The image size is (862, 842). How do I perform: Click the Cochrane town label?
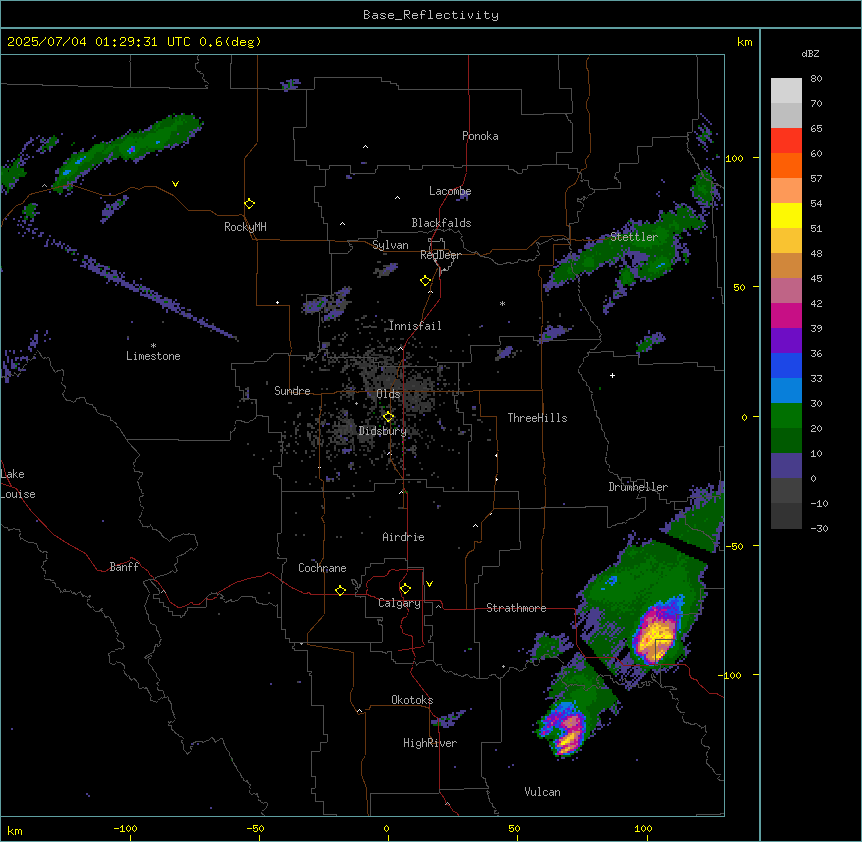click(x=322, y=568)
